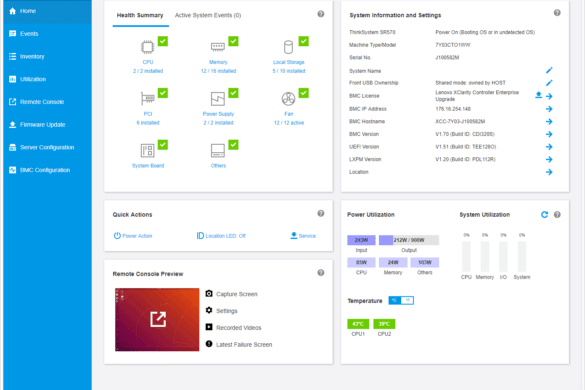Screen dimensions: 585x390
Task: Click the System Board health icon
Action: pyautogui.click(x=147, y=150)
